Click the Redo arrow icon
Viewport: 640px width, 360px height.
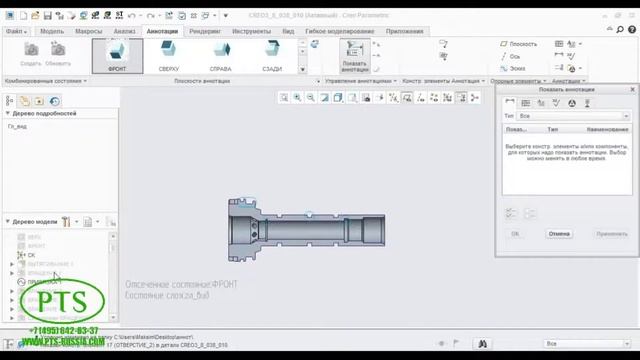(x=151, y=16)
